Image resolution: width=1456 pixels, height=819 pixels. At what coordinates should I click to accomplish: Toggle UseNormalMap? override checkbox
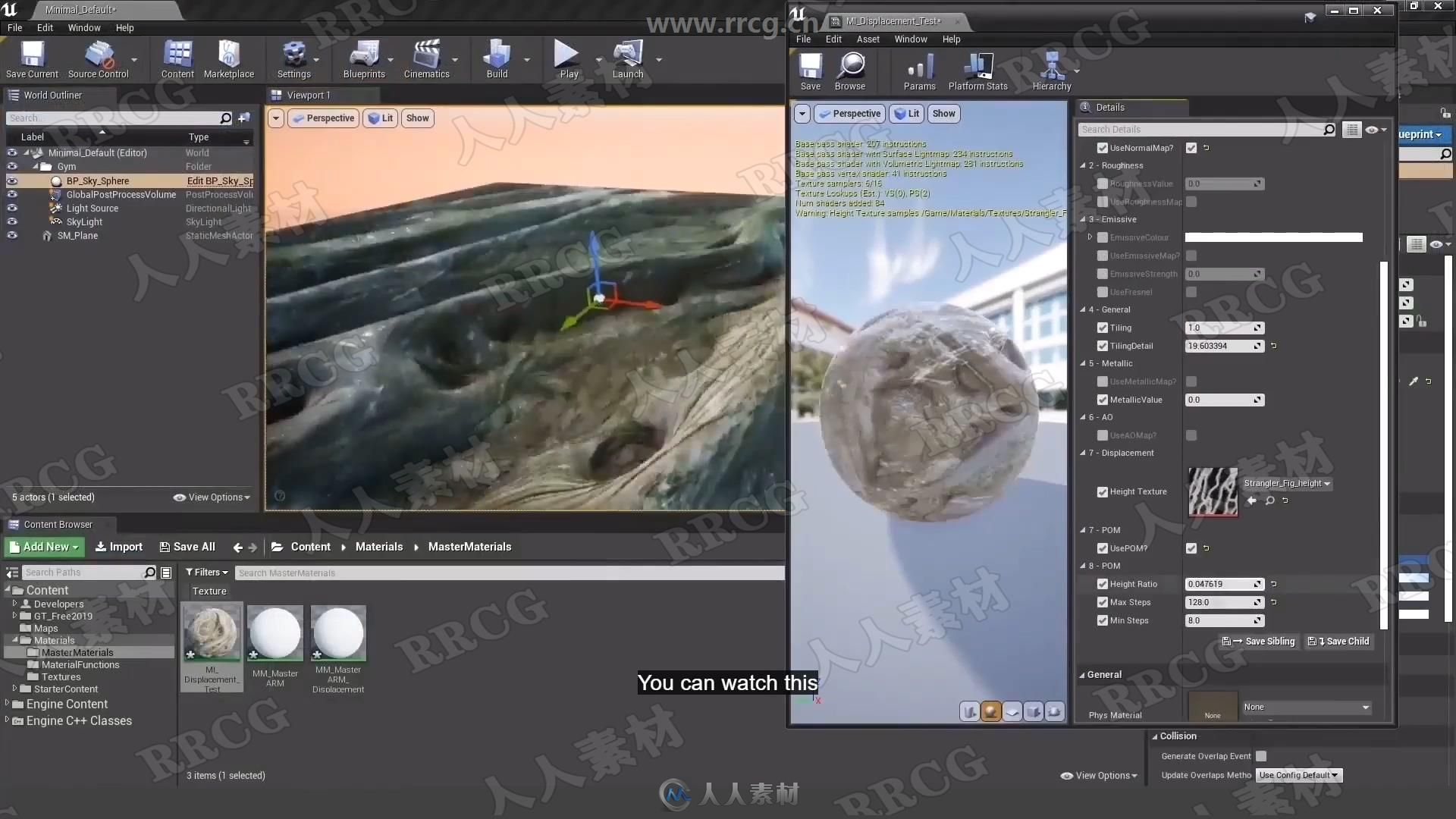click(x=1103, y=148)
